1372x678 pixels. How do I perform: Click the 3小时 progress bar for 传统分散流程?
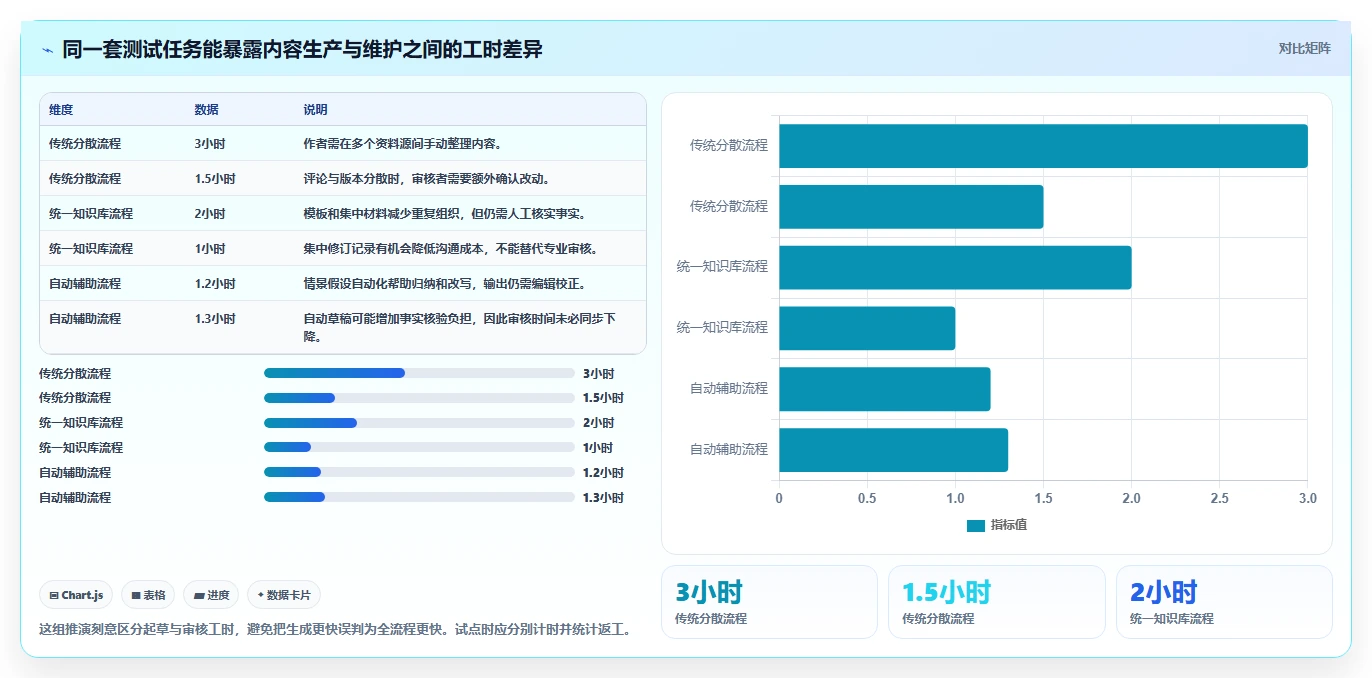(419, 373)
